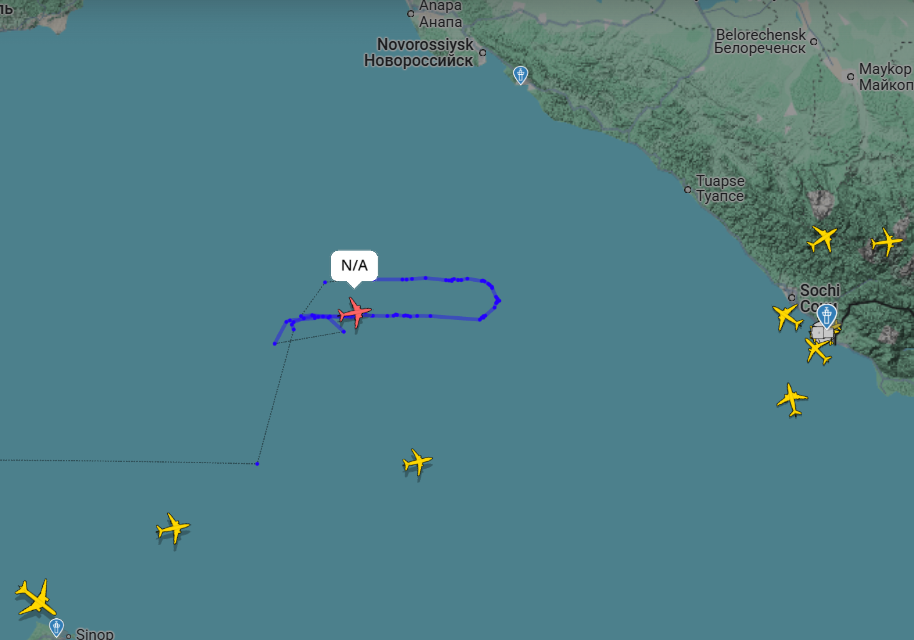914x640 pixels.
Task: Click the Belorechensk city label
Action: coord(760,41)
